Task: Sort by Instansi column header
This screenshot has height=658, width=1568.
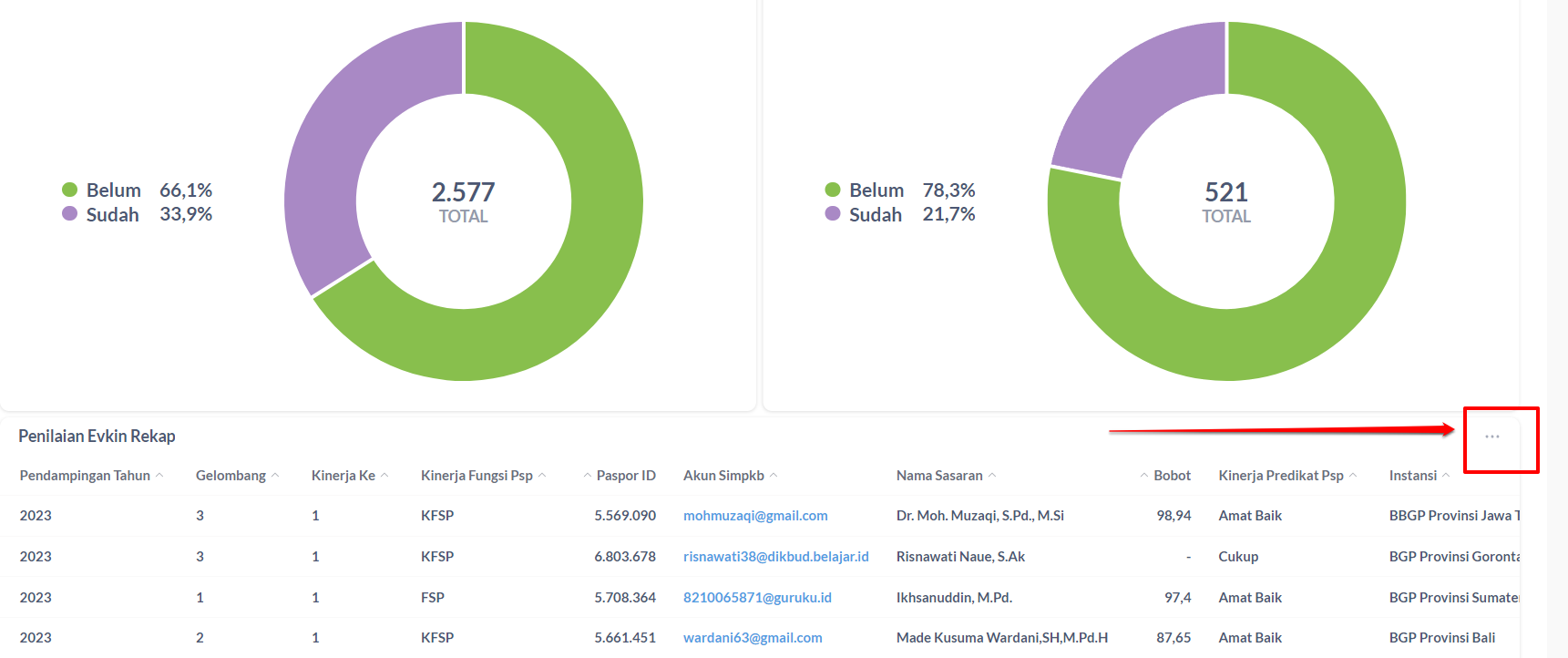Action: [1419, 476]
